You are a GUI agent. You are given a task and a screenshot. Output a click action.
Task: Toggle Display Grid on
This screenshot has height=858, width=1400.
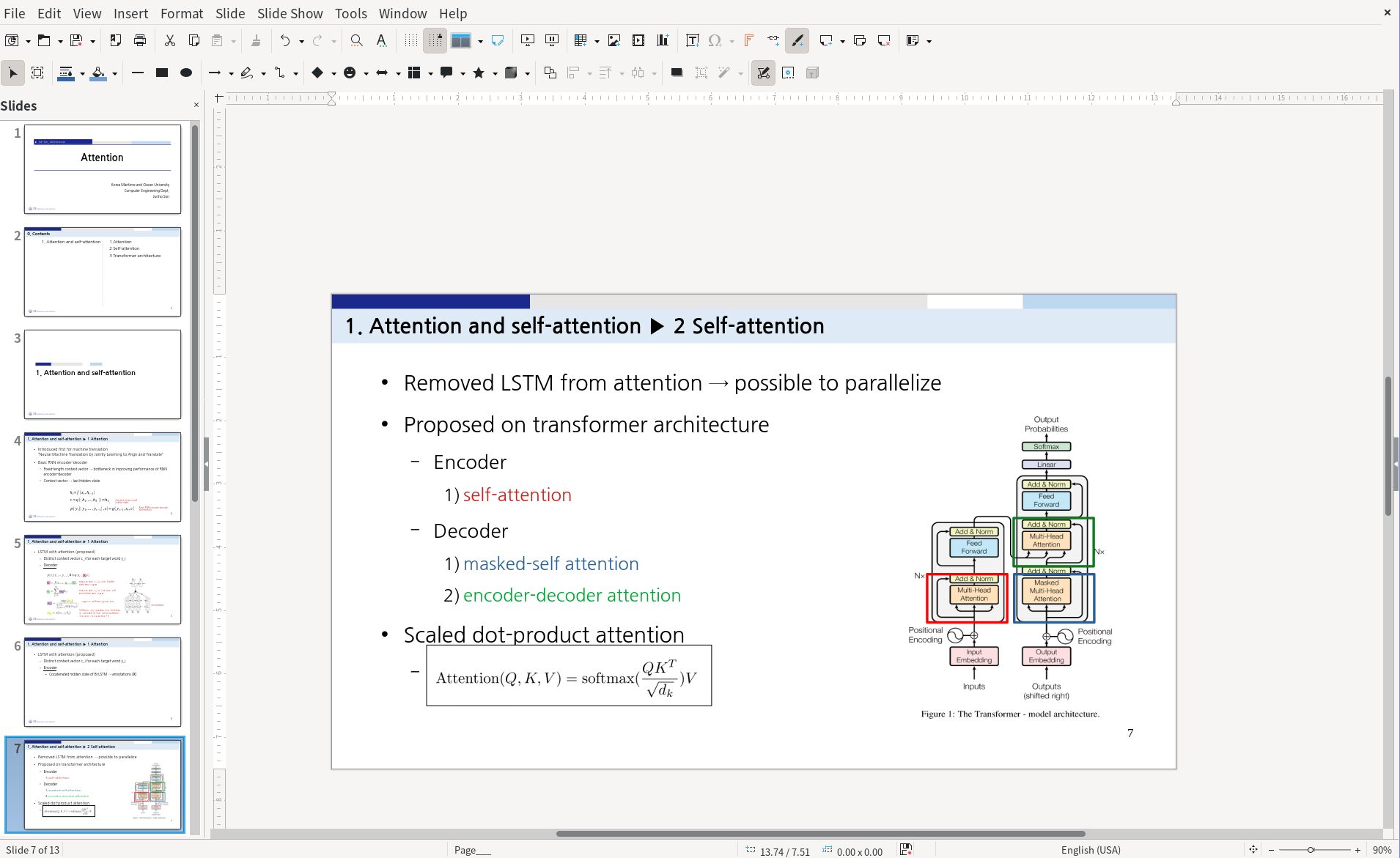coord(410,40)
